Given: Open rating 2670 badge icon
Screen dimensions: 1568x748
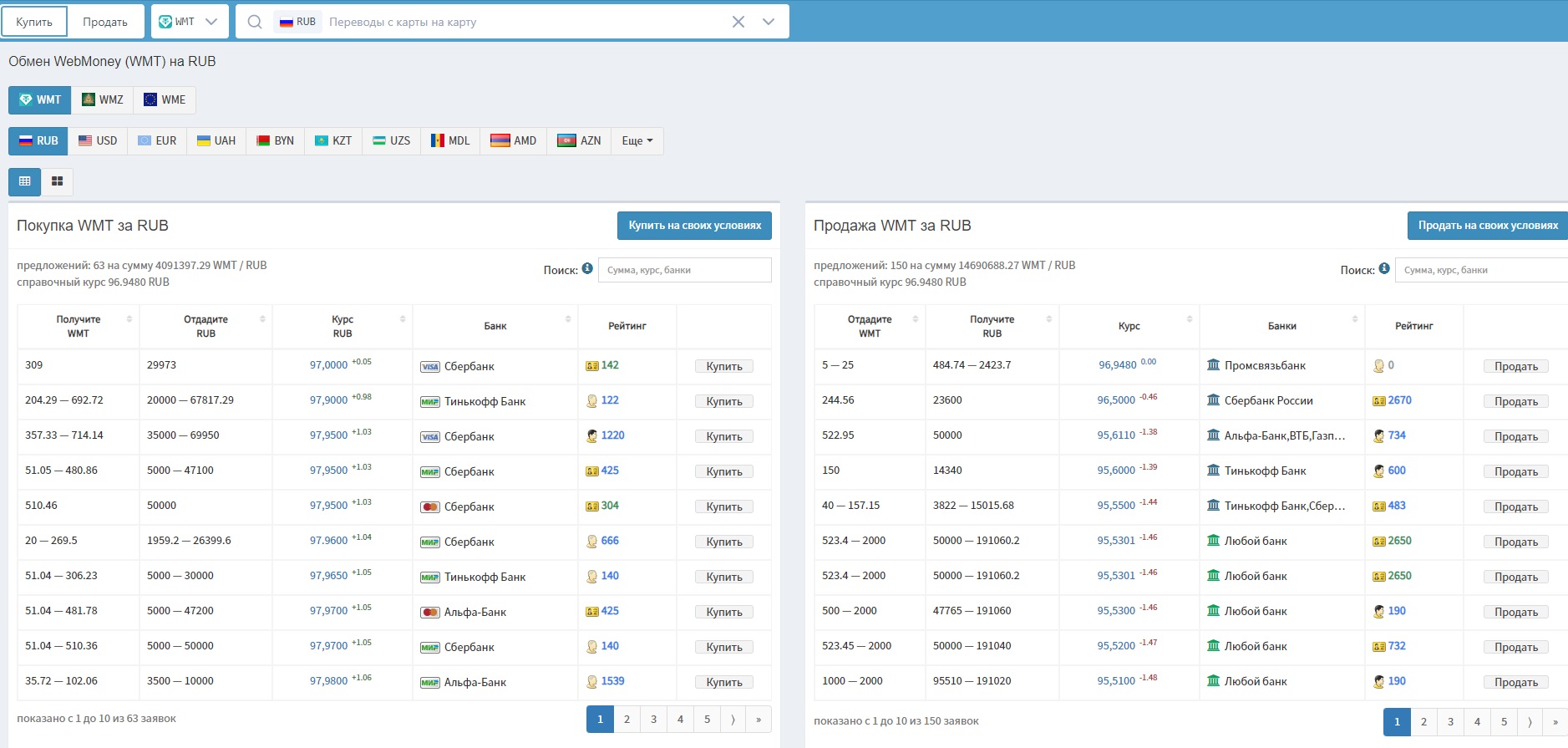Looking at the screenshot, I should 1379,401.
